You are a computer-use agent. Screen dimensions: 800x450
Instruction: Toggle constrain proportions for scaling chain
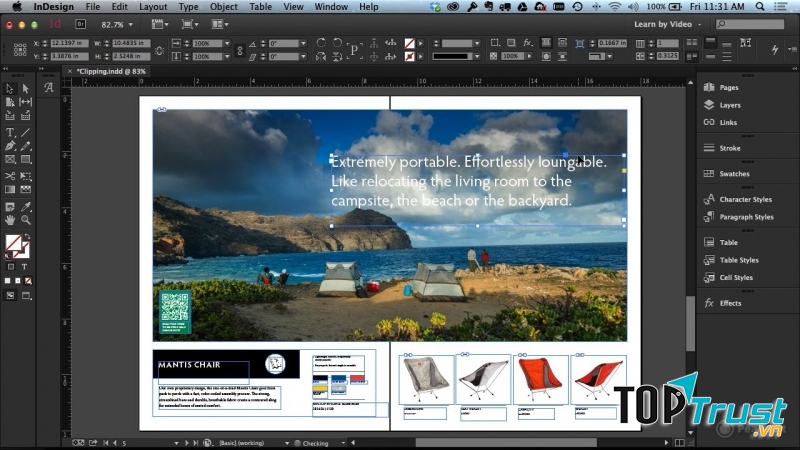coord(240,50)
